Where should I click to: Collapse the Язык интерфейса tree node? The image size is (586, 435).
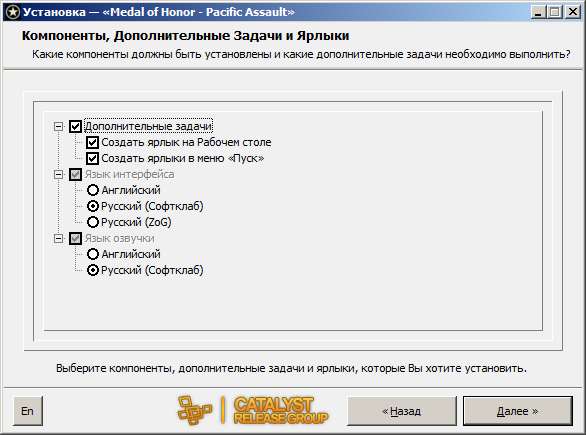click(58, 175)
